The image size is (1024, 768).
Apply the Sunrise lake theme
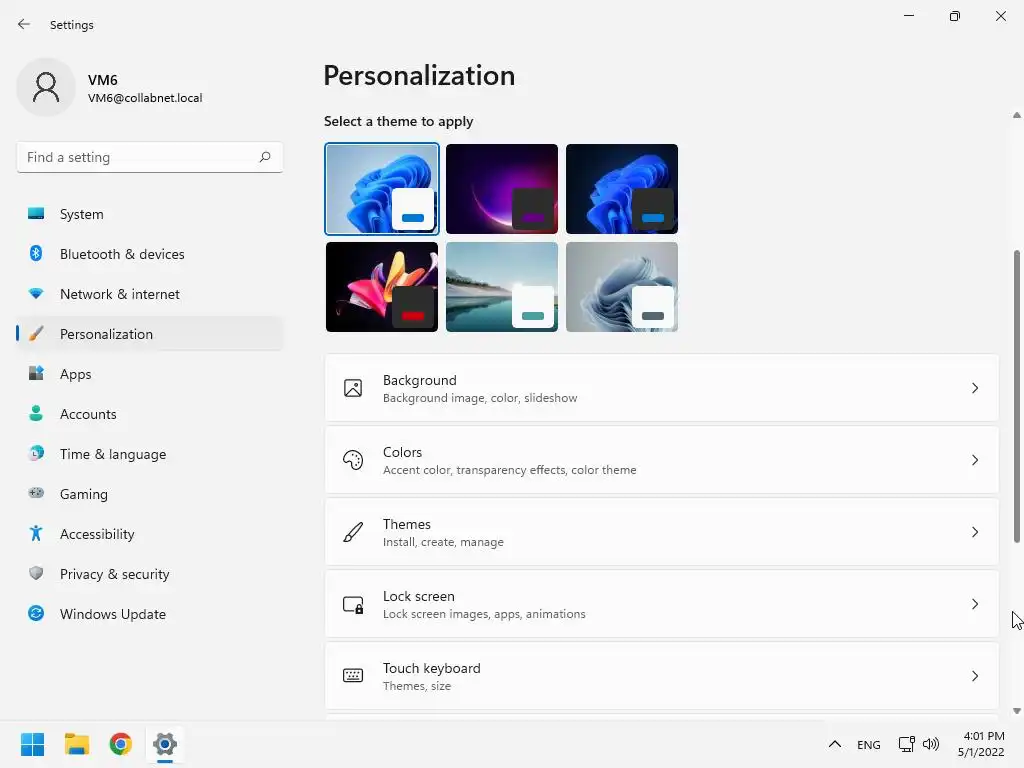[502, 287]
